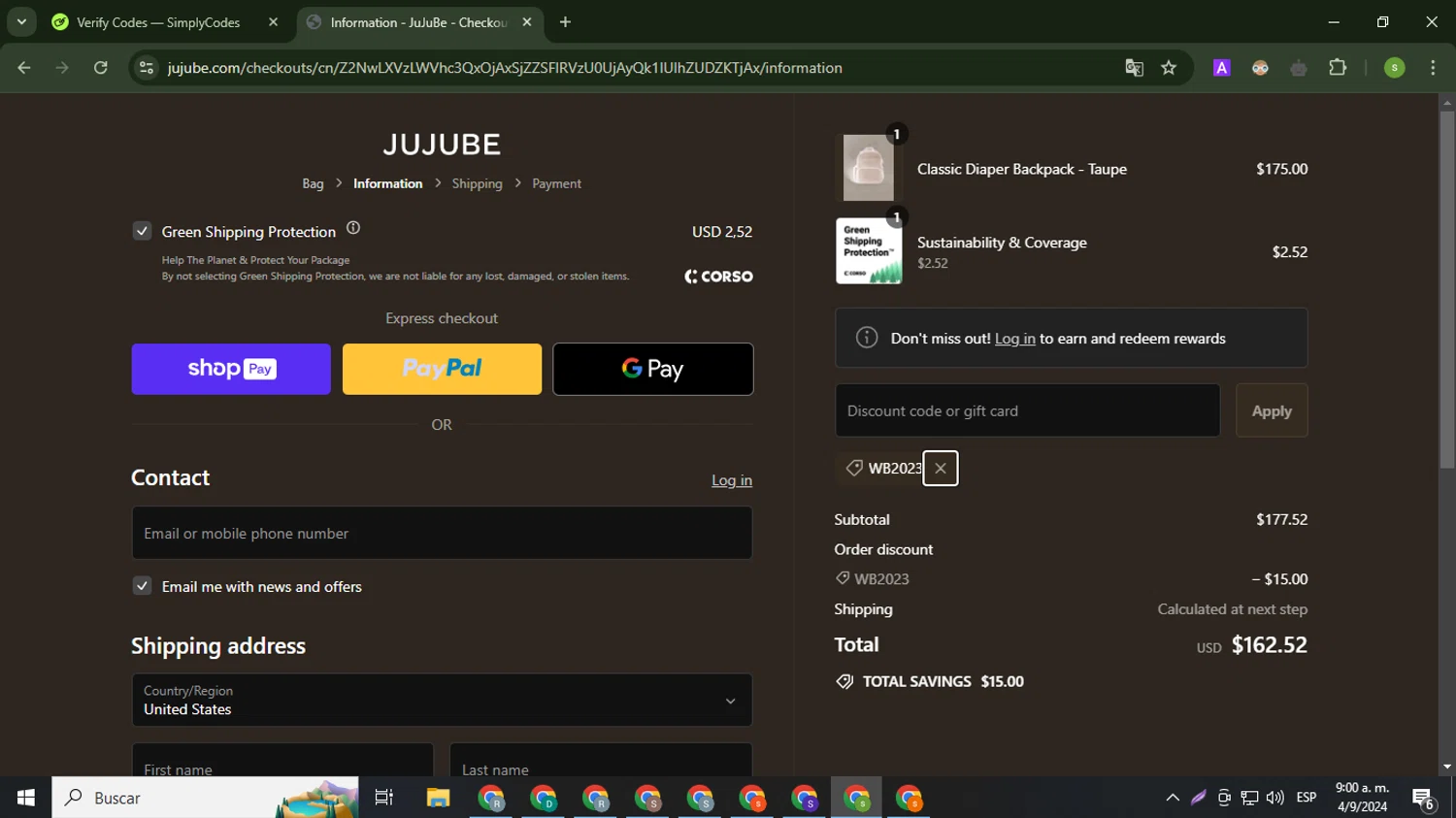The height and width of the screenshot is (818, 1456).
Task: Select Shipping breadcrumb step
Action: [477, 183]
